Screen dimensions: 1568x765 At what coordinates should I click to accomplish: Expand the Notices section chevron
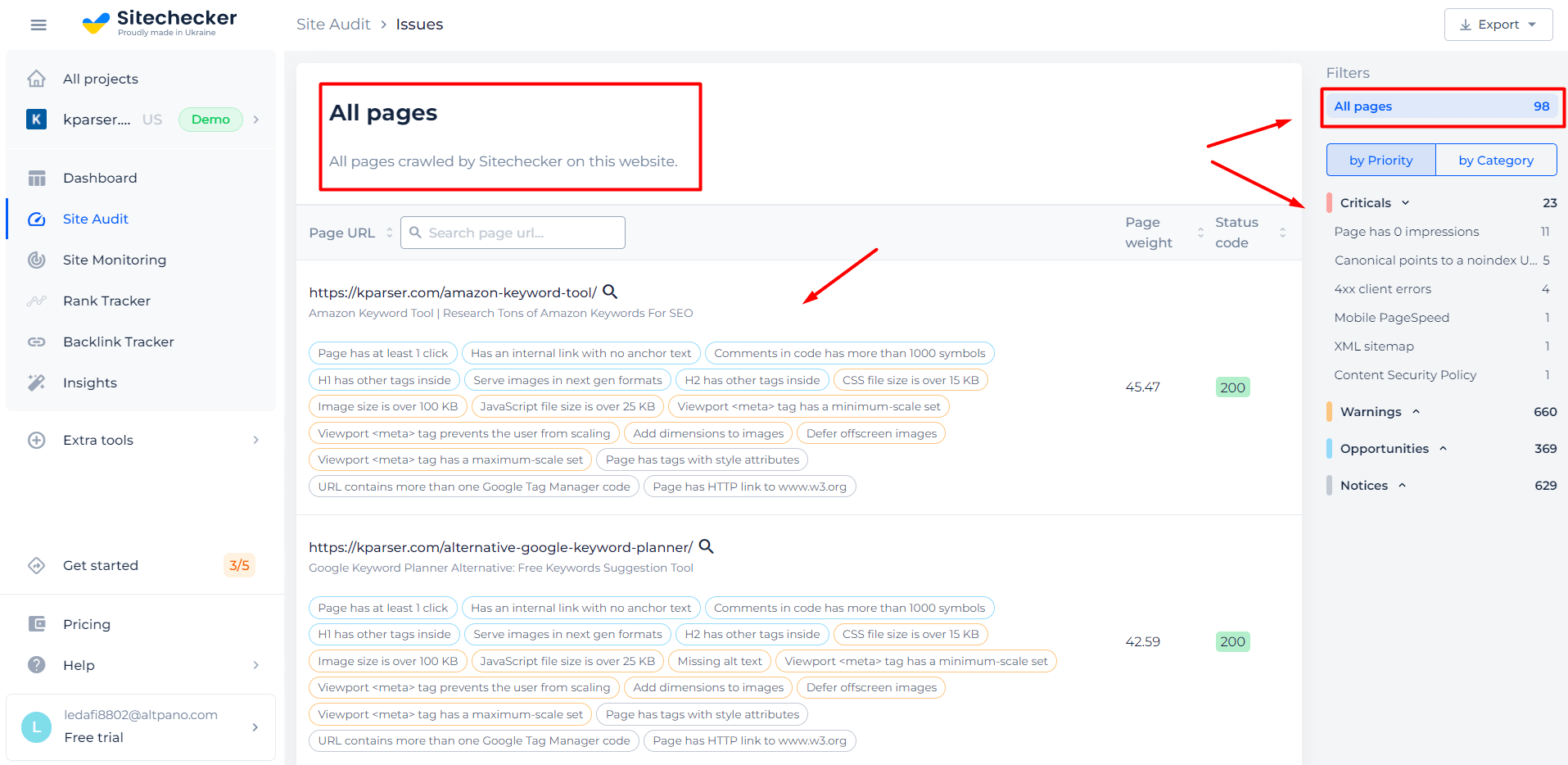tap(1403, 485)
